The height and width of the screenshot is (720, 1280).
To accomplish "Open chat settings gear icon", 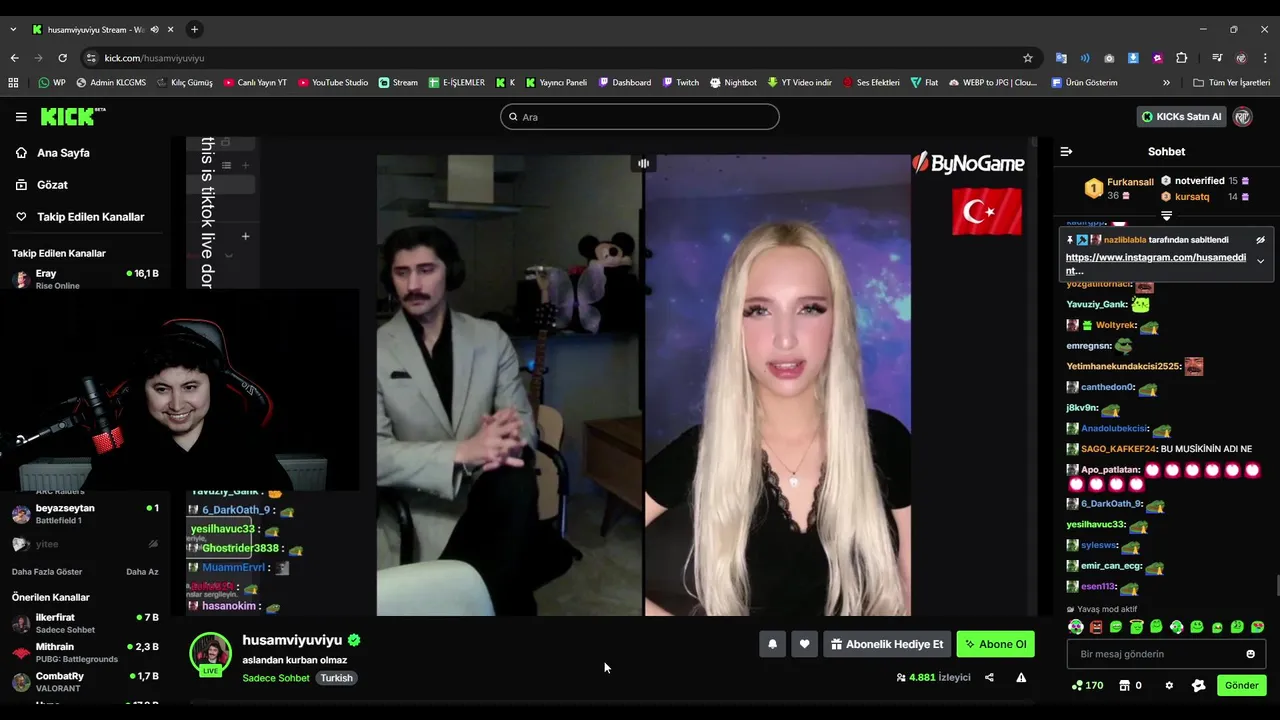I will tap(1169, 686).
